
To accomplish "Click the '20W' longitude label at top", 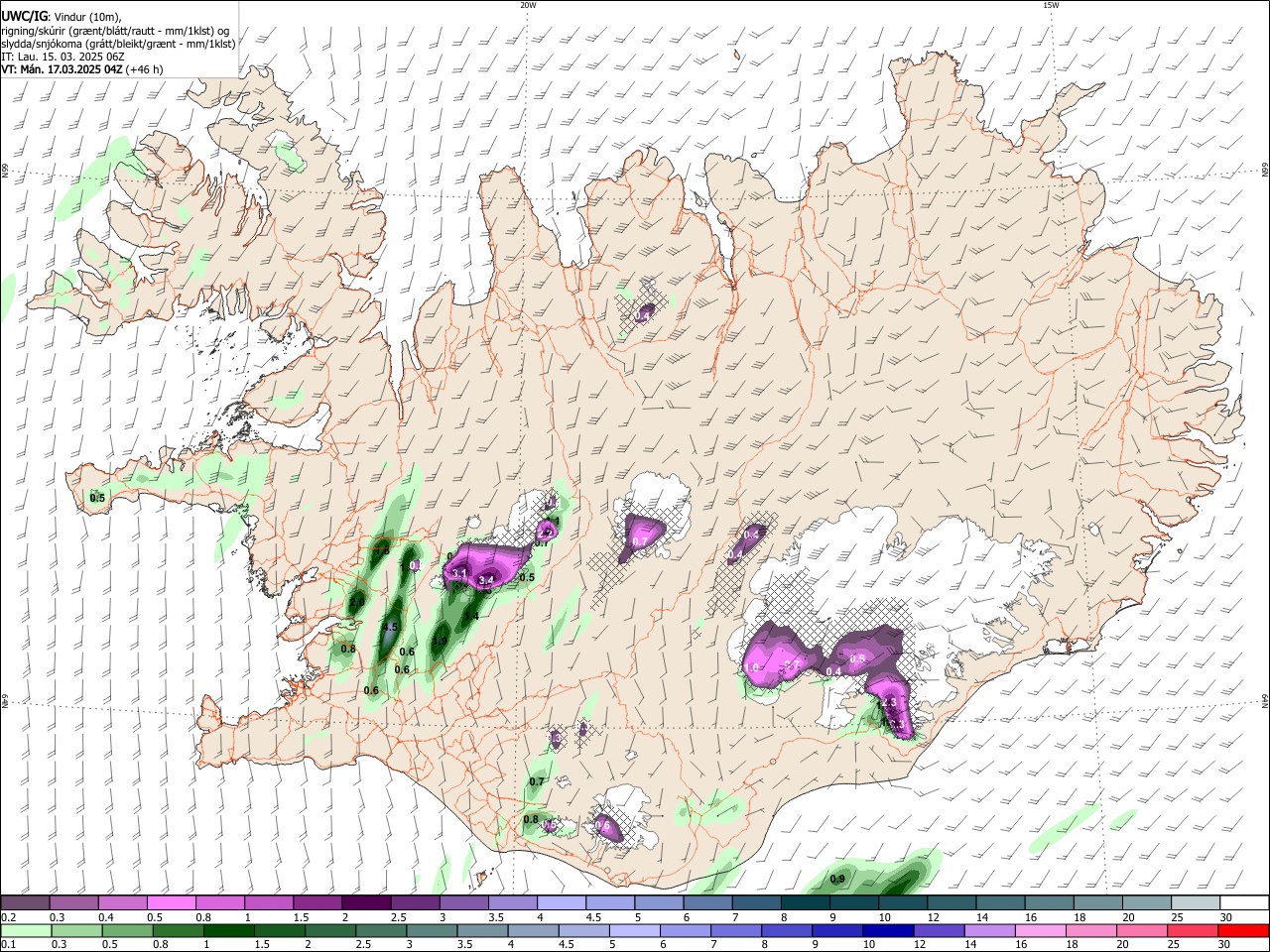I will click(x=527, y=5).
